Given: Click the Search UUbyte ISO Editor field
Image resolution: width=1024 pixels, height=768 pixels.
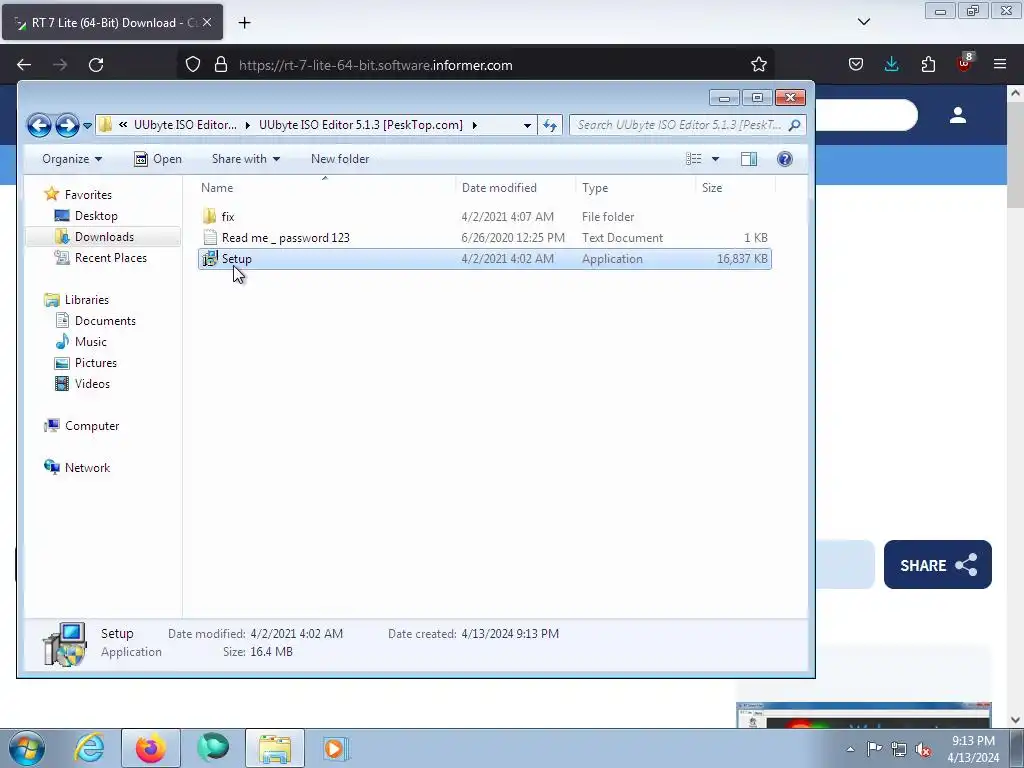Looking at the screenshot, I should coord(687,125).
